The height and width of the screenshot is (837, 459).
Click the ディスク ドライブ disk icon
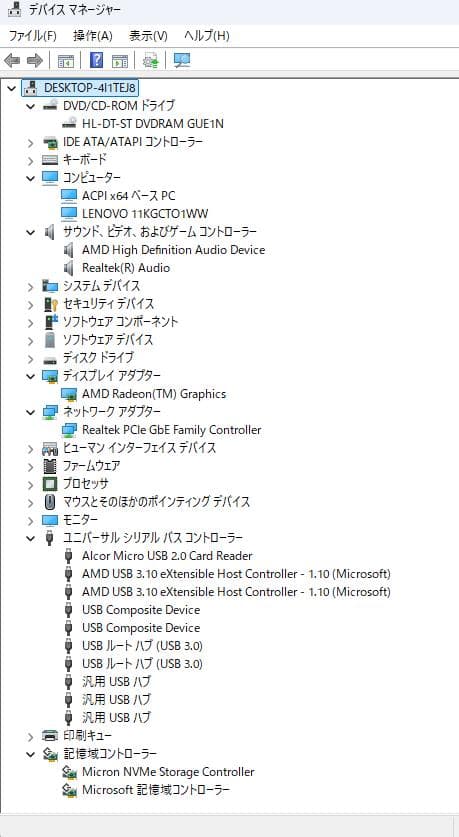click(50, 359)
